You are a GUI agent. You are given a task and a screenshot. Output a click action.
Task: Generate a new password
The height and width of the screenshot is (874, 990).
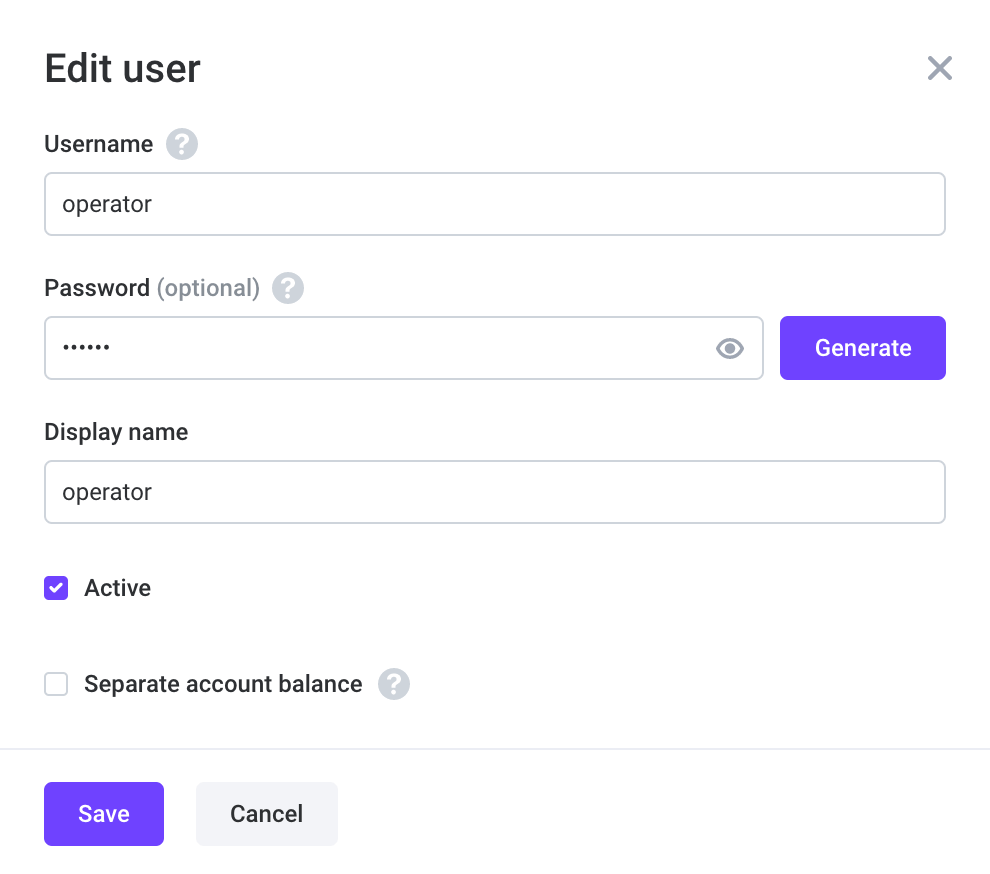click(862, 348)
